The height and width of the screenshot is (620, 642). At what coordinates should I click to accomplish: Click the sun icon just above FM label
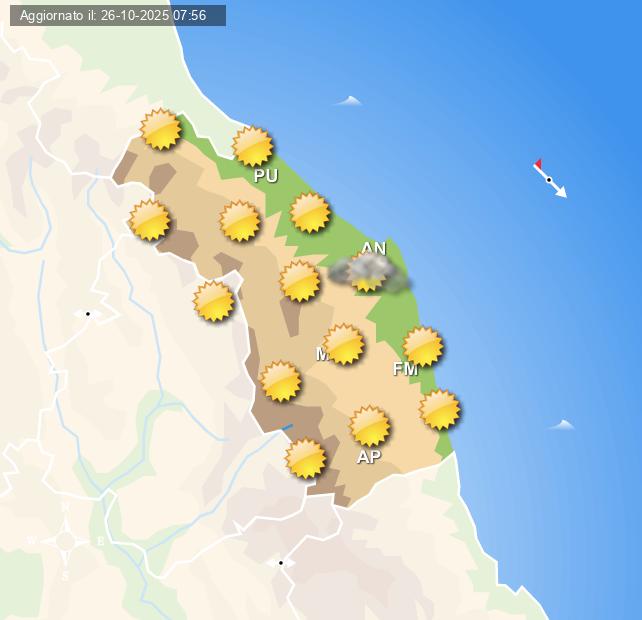(423, 346)
